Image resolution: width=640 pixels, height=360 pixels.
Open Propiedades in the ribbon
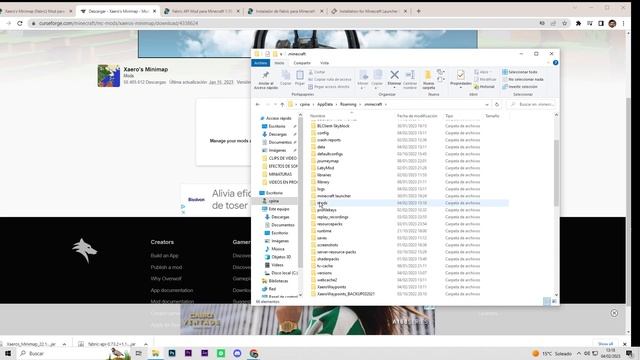[460, 78]
